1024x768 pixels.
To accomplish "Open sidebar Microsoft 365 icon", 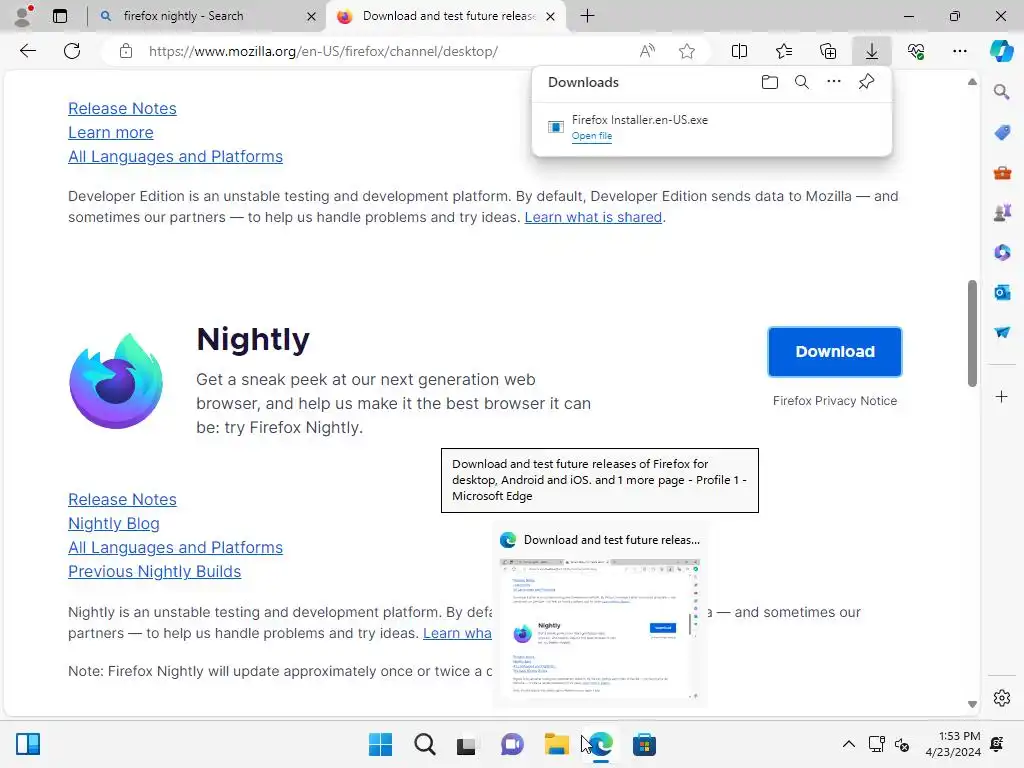I will tap(1002, 253).
